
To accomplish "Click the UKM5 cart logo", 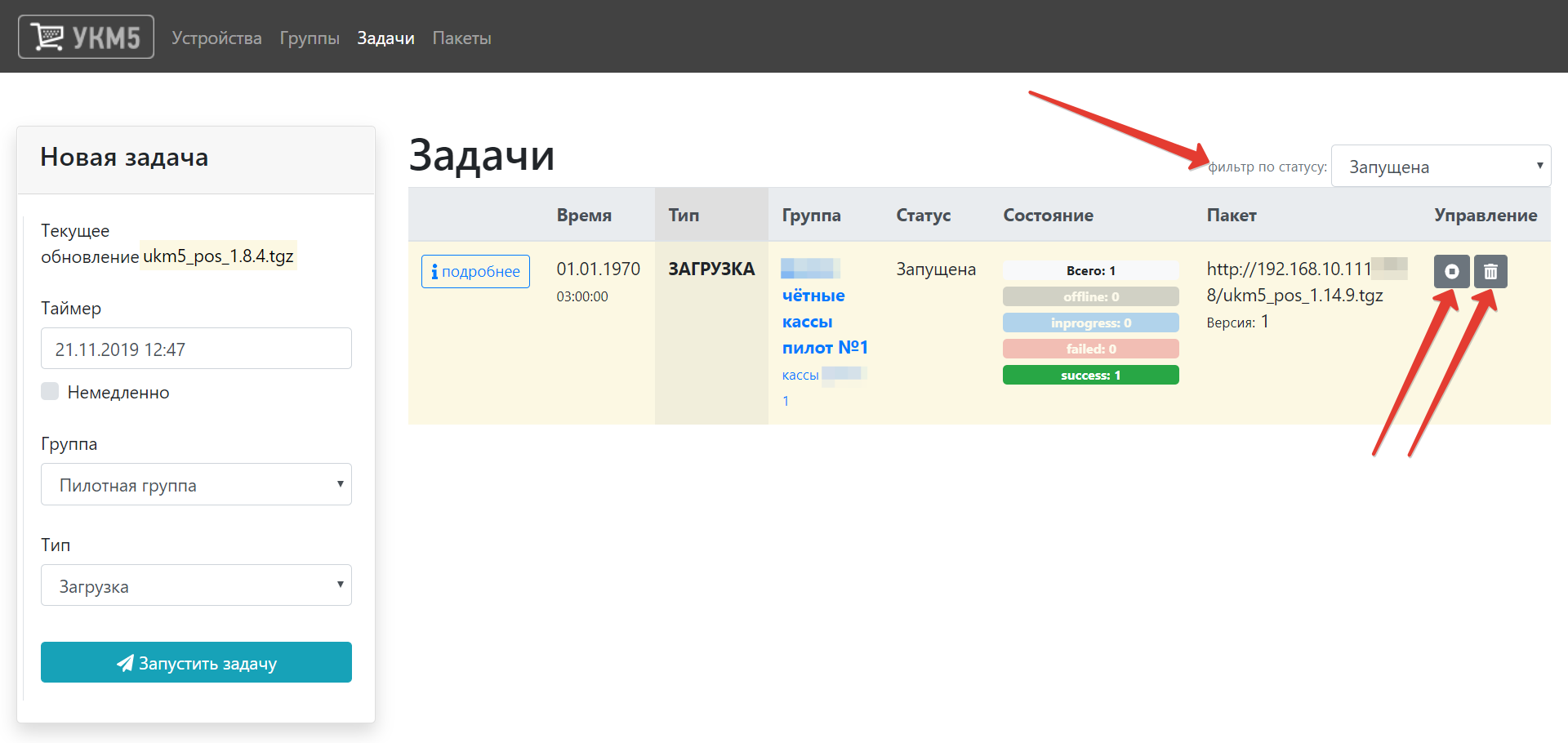I will [86, 38].
